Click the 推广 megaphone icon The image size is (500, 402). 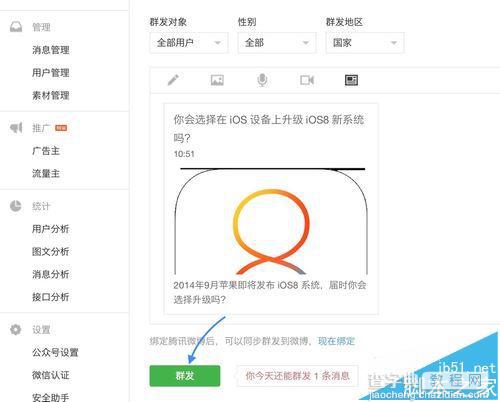point(16,128)
